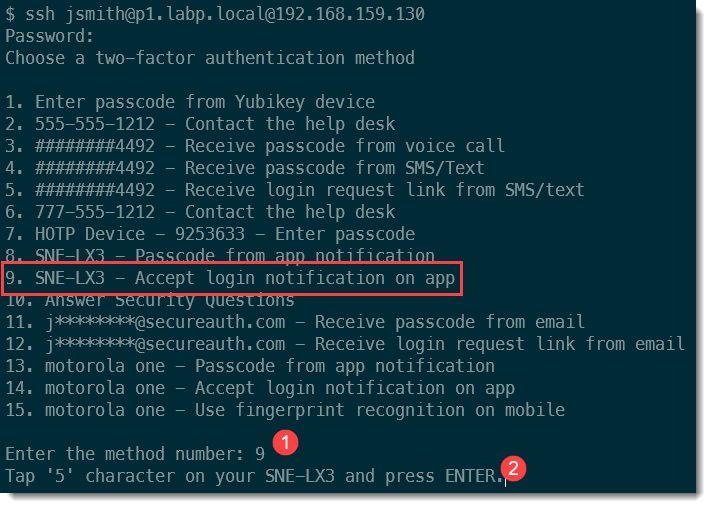Select motorola one fingerprint recognition option
The width and height of the screenshot is (711, 508).
click(285, 410)
